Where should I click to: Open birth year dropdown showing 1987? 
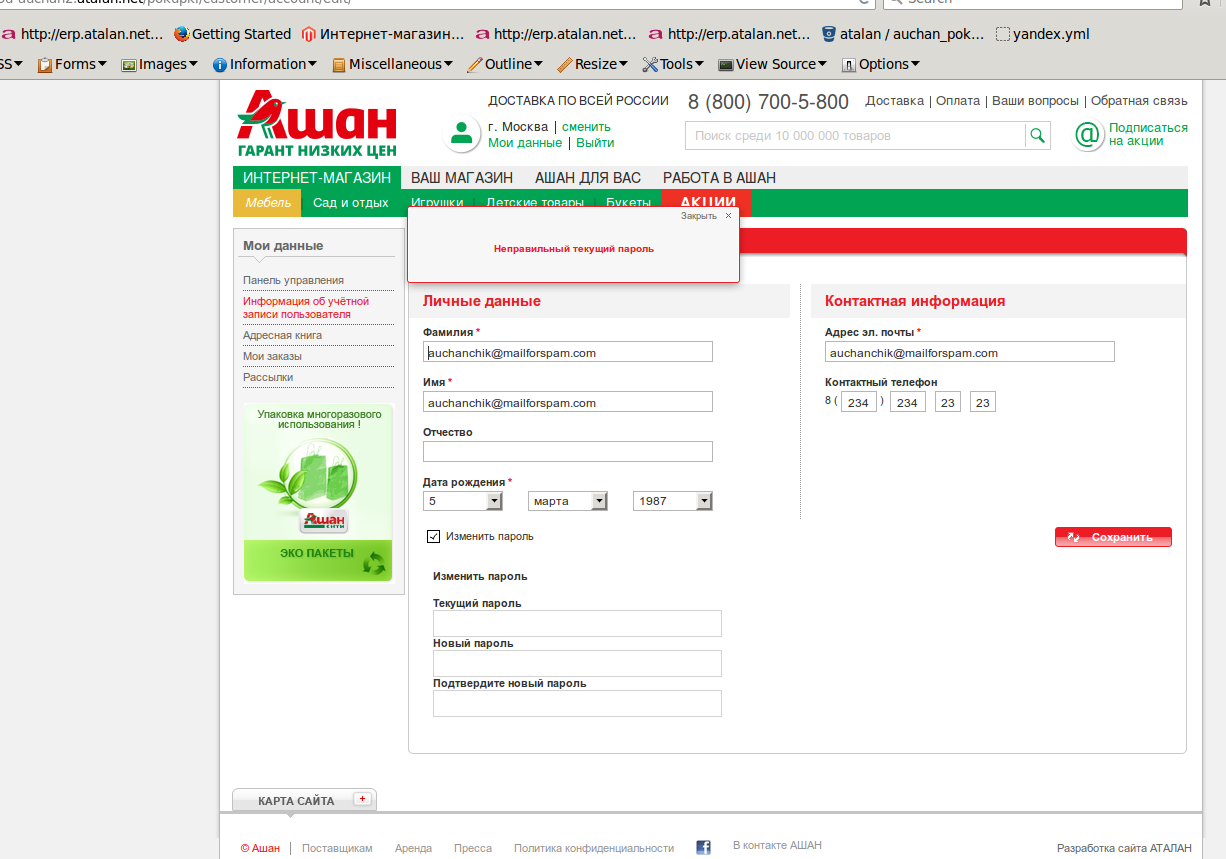point(673,501)
